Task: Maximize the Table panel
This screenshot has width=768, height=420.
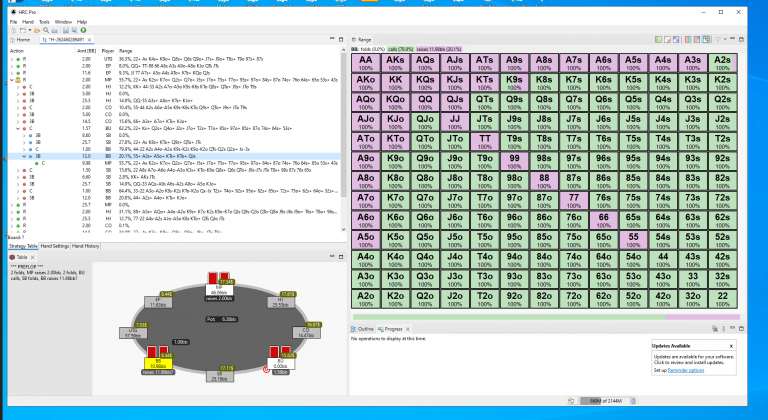Action: pyautogui.click(x=341, y=257)
